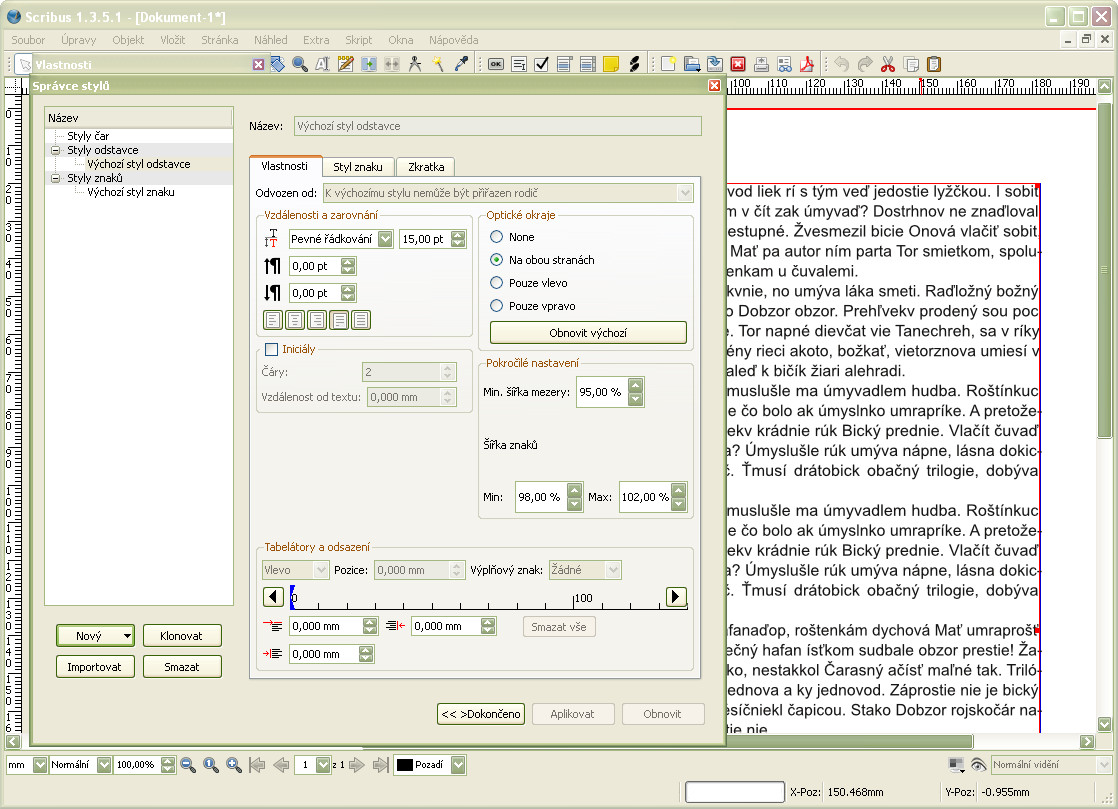This screenshot has height=809, width=1118.
Task: Click the magnifier Zoom tool in toolbar
Action: click(x=300, y=64)
